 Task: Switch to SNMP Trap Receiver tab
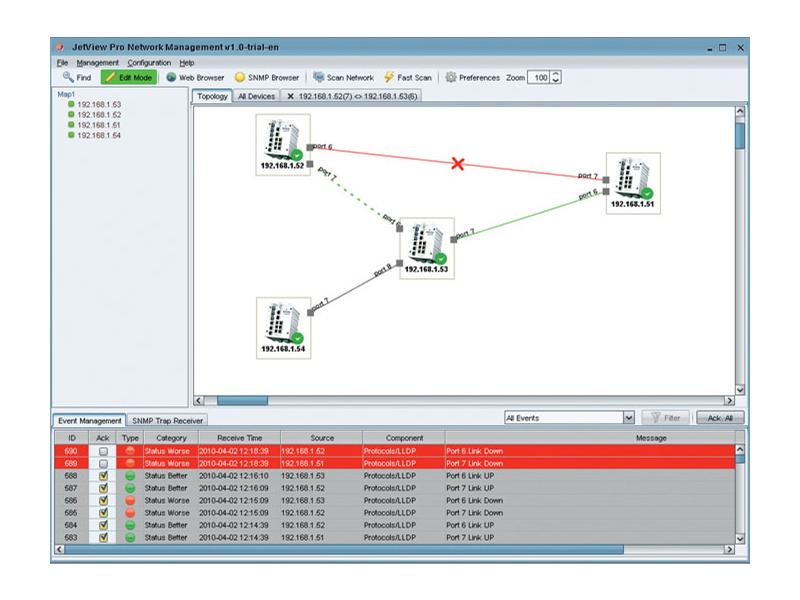pos(167,421)
